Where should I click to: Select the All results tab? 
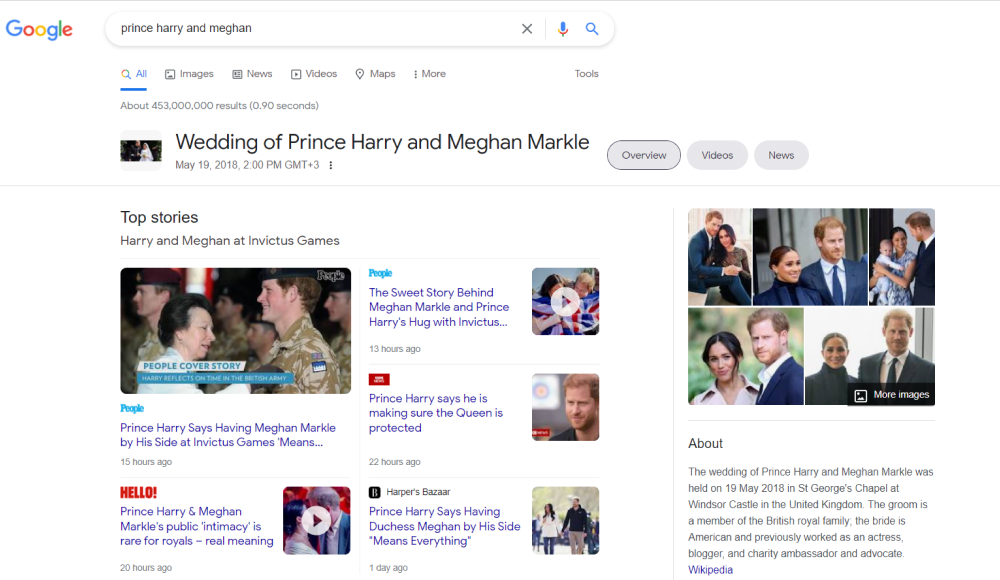click(134, 74)
